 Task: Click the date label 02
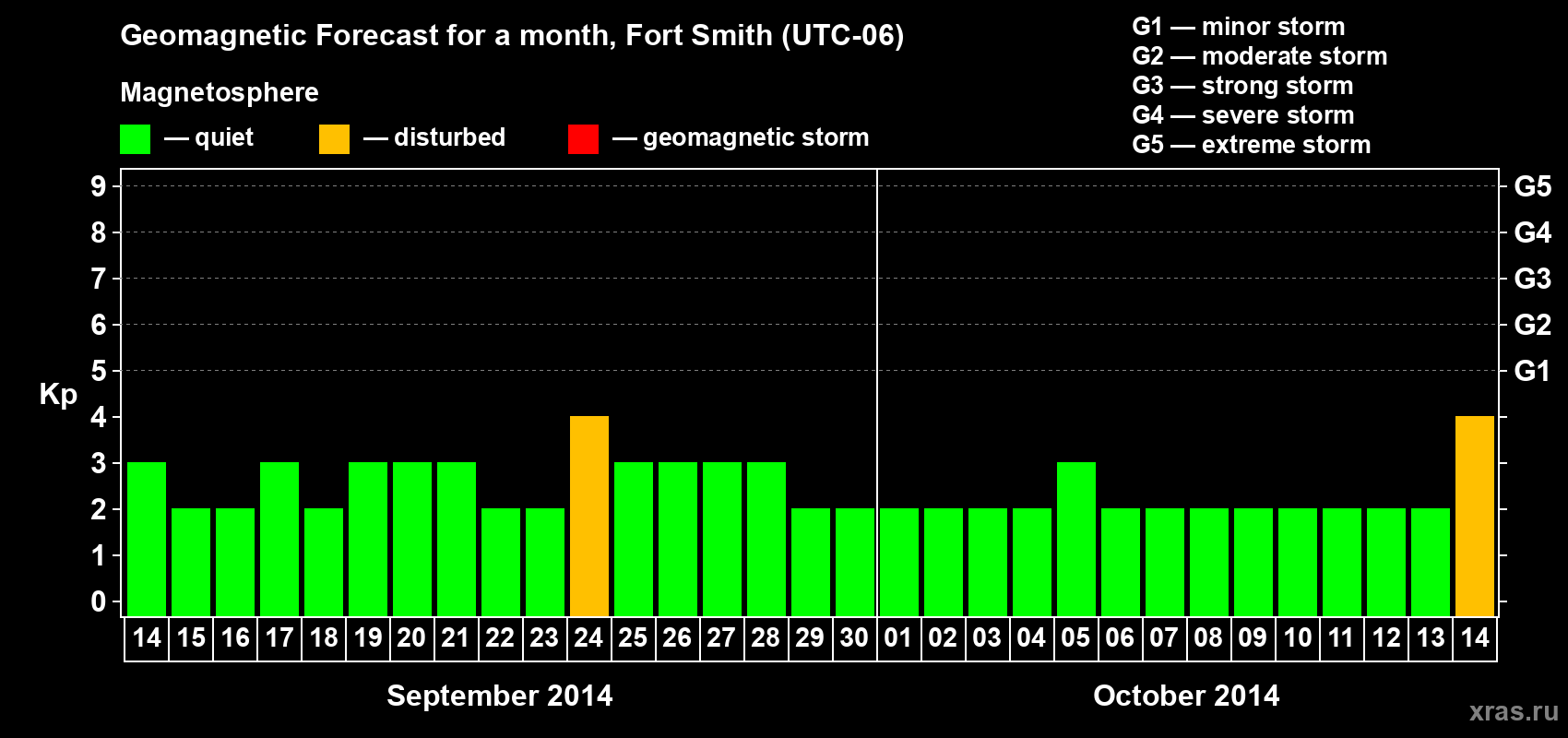[x=944, y=638]
